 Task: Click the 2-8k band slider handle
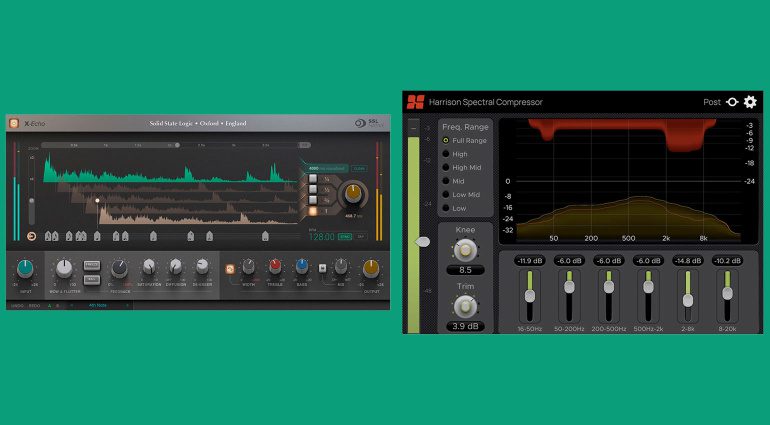(688, 300)
